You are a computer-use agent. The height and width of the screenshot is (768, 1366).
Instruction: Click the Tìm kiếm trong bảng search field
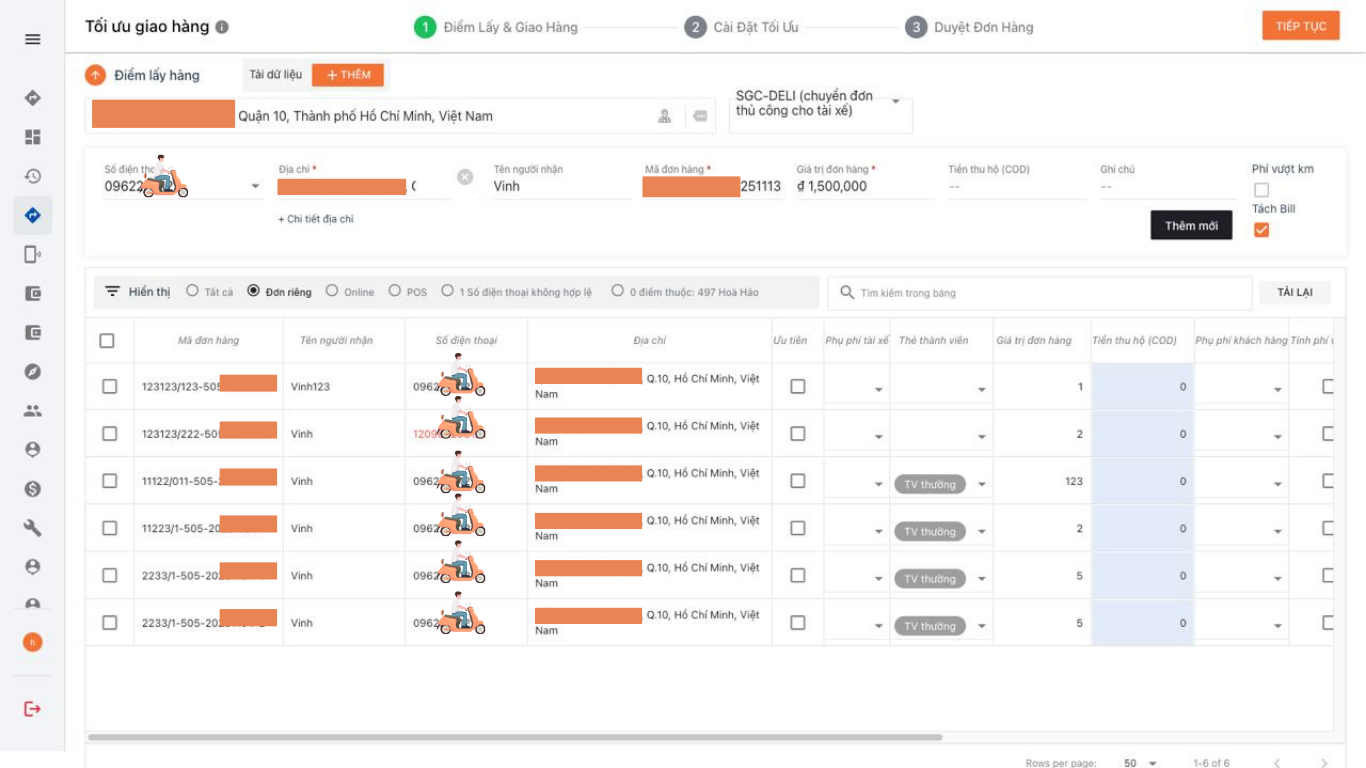pyautogui.click(x=1040, y=293)
